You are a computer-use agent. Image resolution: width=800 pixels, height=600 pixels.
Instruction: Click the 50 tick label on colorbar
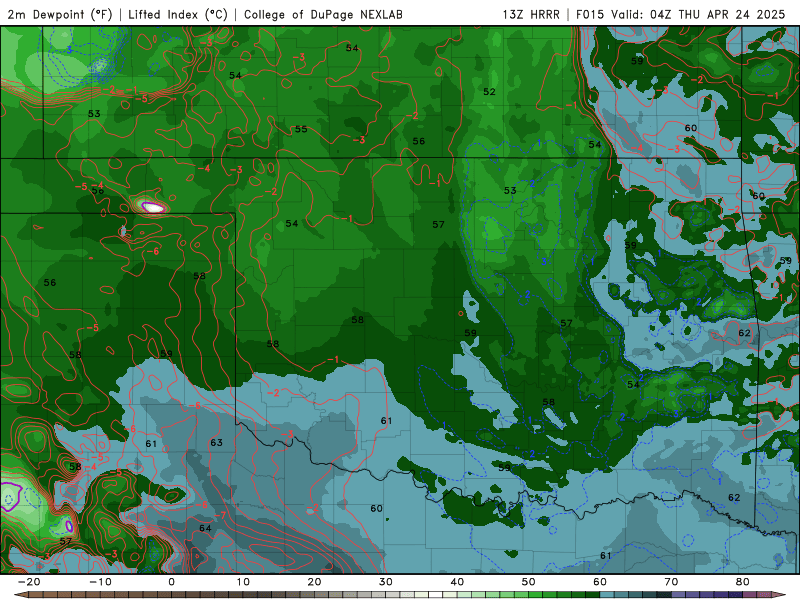point(529,582)
